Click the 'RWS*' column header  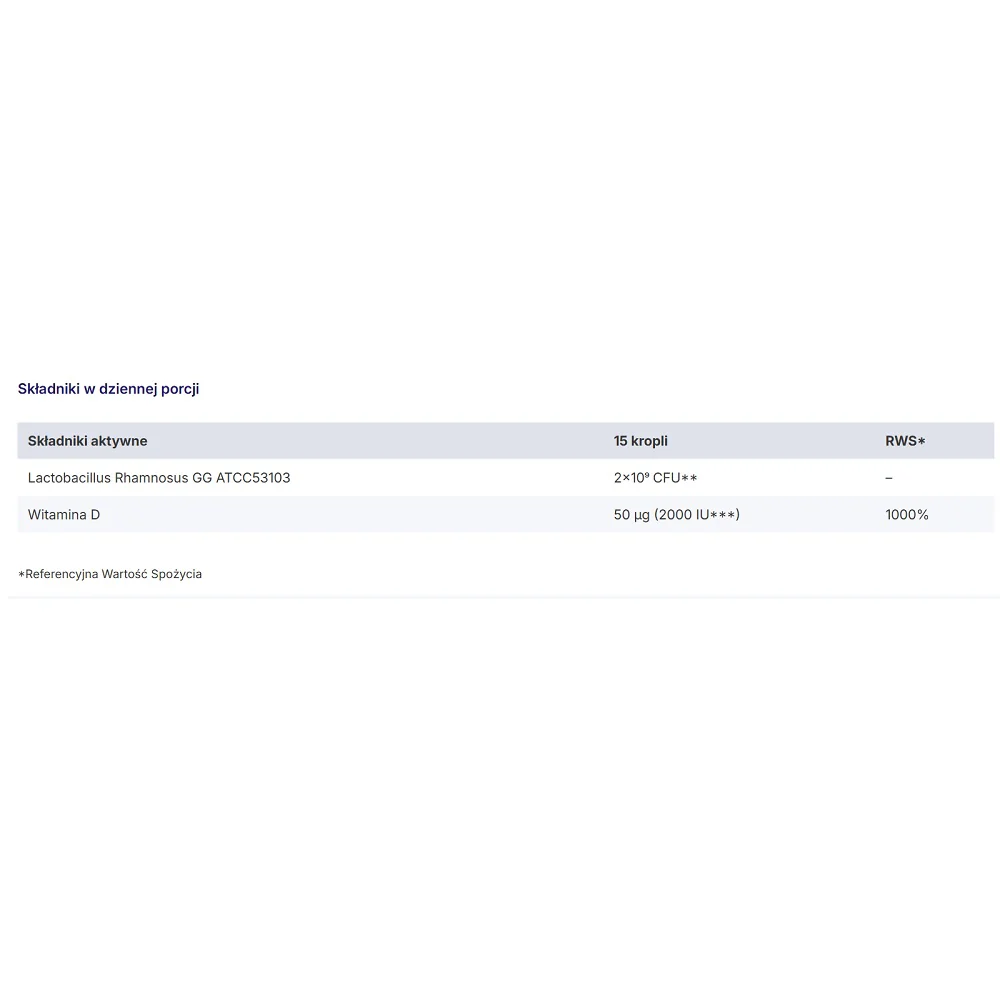905,441
